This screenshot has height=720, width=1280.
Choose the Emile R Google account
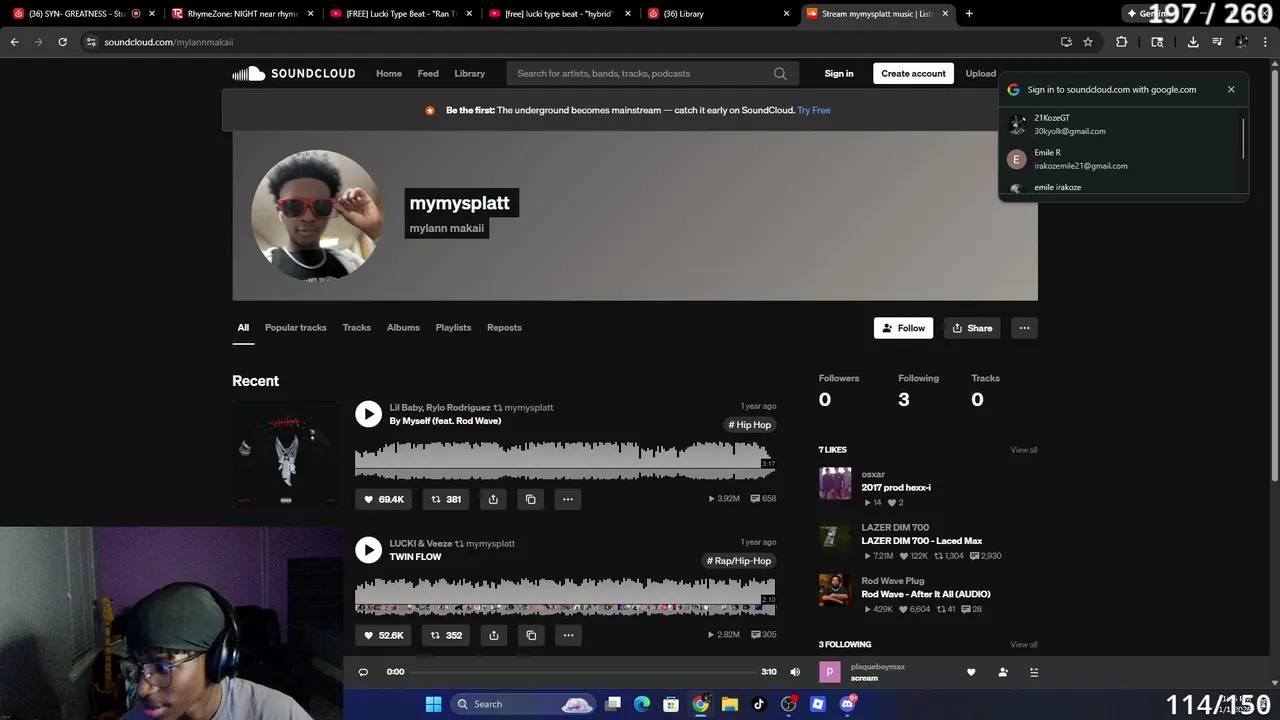point(1121,159)
